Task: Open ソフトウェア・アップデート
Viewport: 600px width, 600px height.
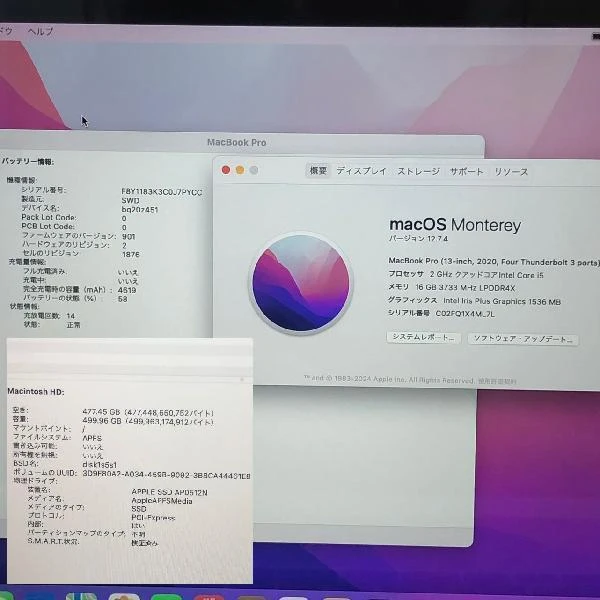Action: [x=523, y=339]
